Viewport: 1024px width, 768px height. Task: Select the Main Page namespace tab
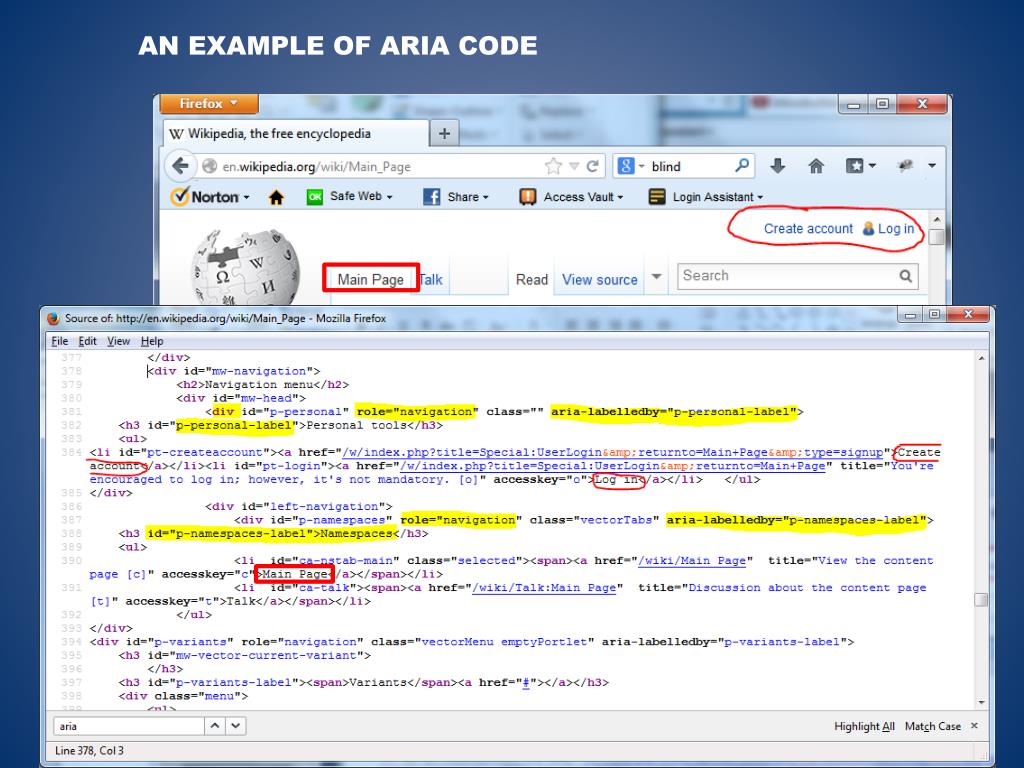pyautogui.click(x=370, y=279)
